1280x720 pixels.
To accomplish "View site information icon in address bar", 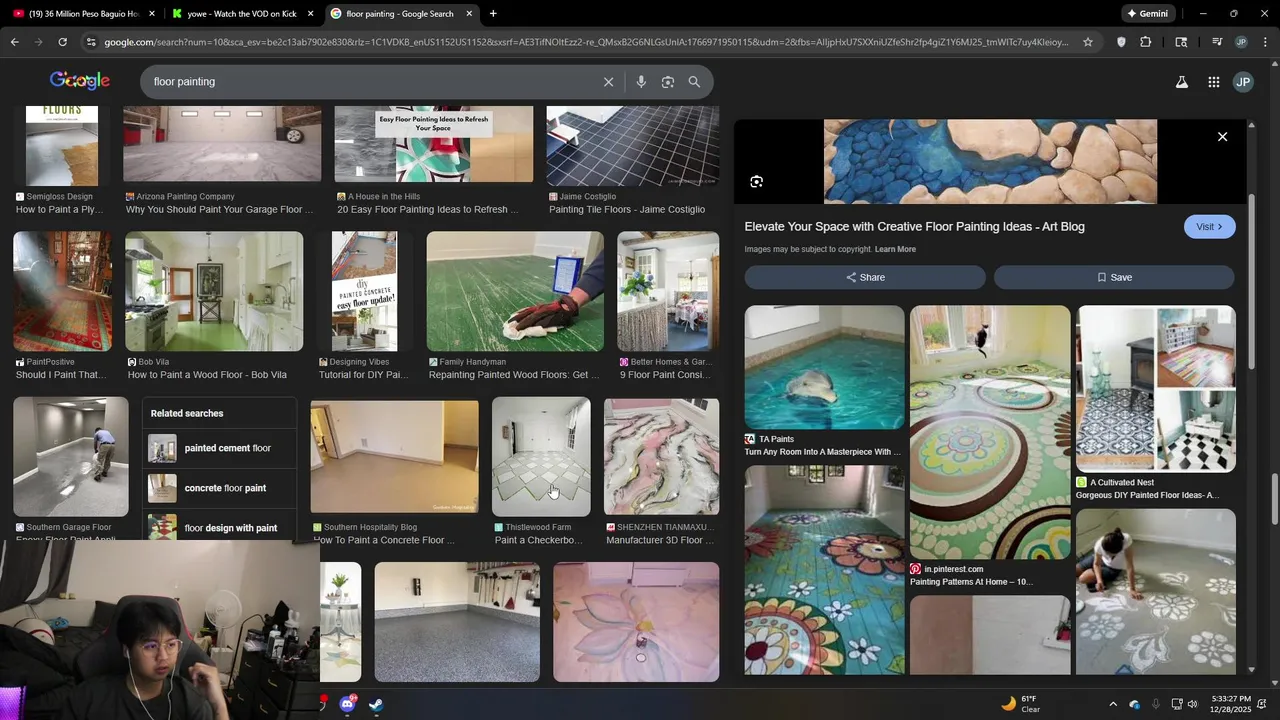I will click(91, 42).
